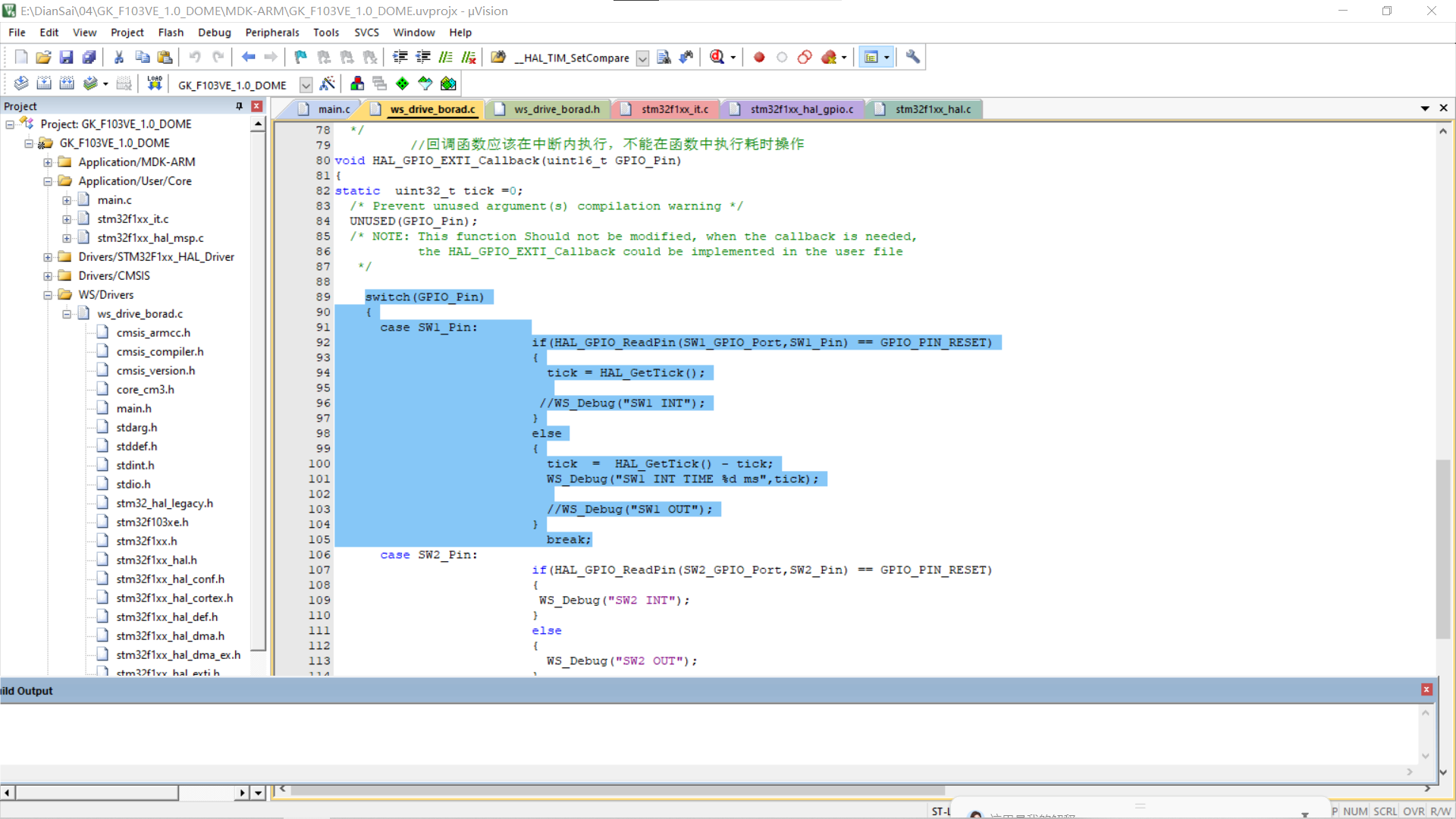The image size is (1456, 819).
Task: Switch to stm32f1xx_it.c tab
Action: pos(674,109)
